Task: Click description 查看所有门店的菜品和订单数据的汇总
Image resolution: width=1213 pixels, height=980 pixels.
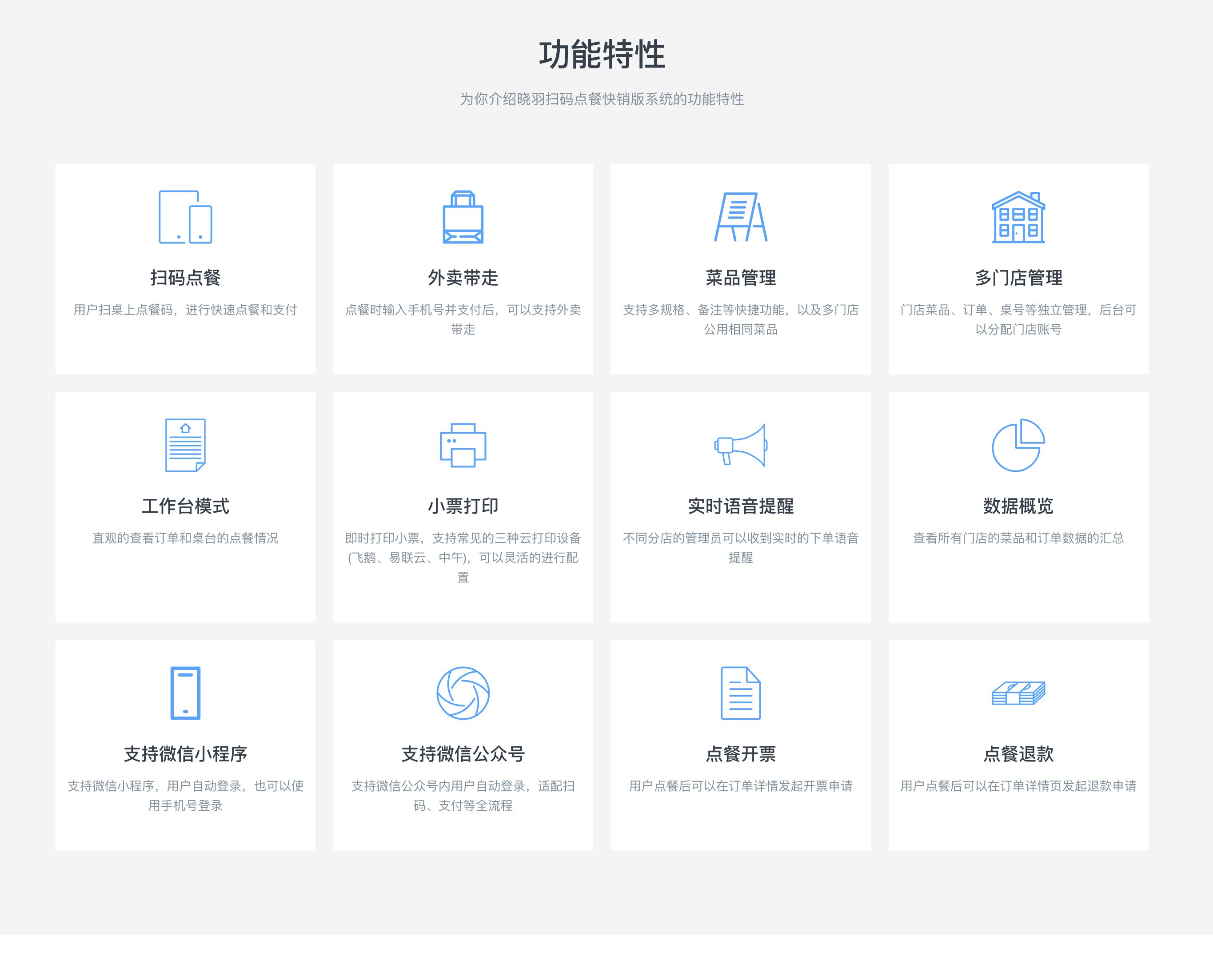Action: coord(1018,538)
